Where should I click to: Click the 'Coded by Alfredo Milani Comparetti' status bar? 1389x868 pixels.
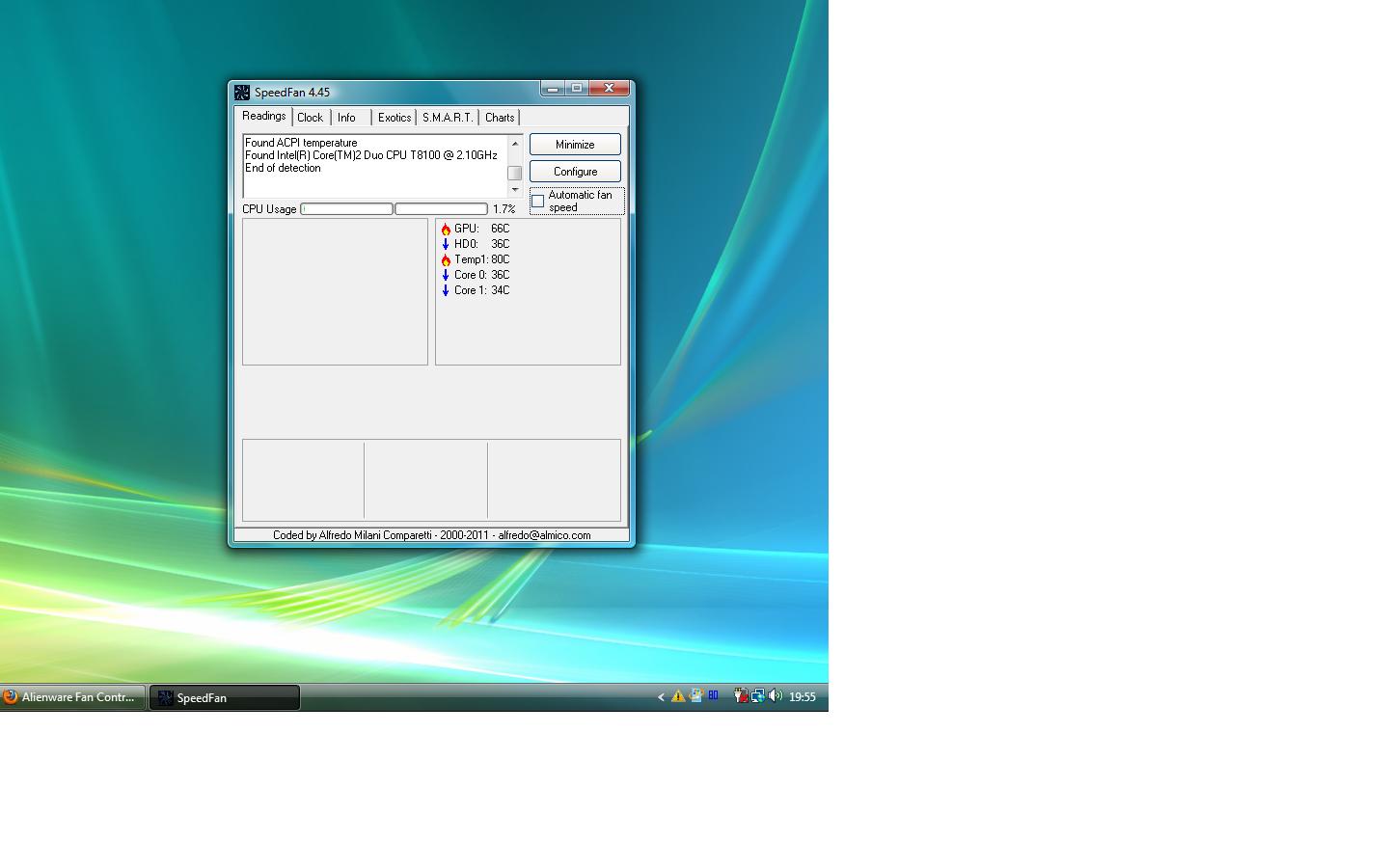[x=431, y=535]
